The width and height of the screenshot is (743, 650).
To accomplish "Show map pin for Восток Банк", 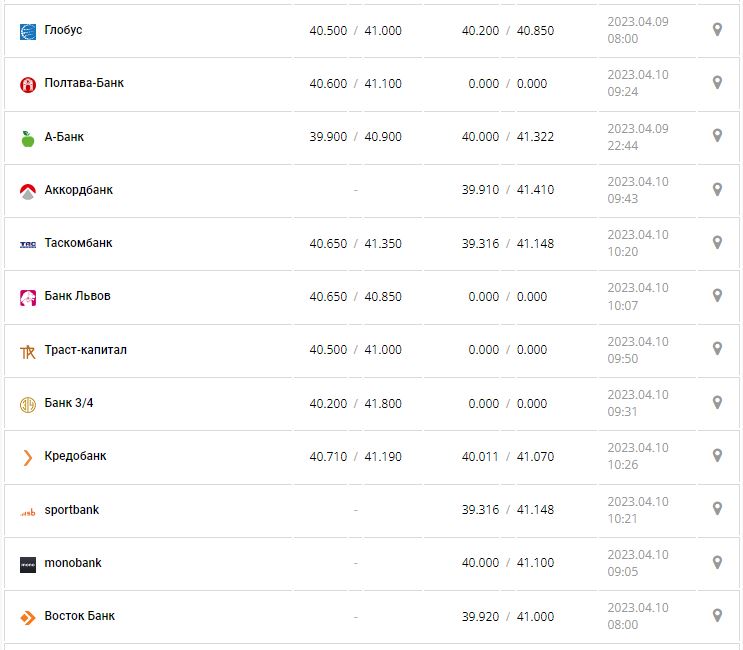I will pos(717,616).
